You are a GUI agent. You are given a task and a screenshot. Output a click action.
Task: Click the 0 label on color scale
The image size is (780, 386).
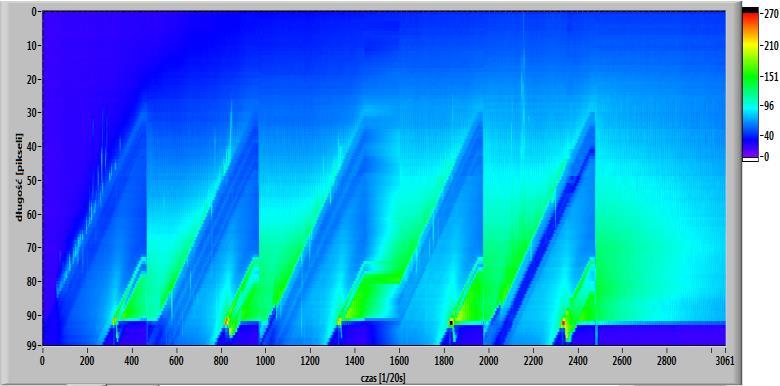tap(767, 156)
